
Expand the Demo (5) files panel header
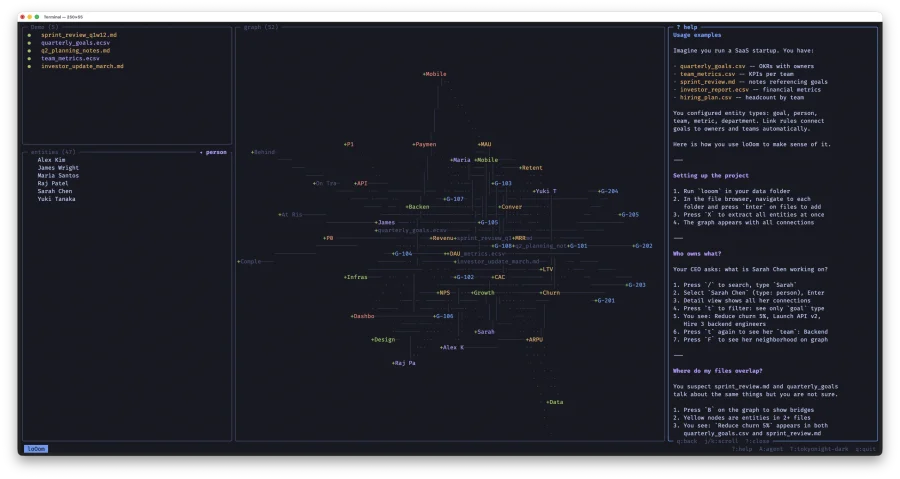(44, 28)
